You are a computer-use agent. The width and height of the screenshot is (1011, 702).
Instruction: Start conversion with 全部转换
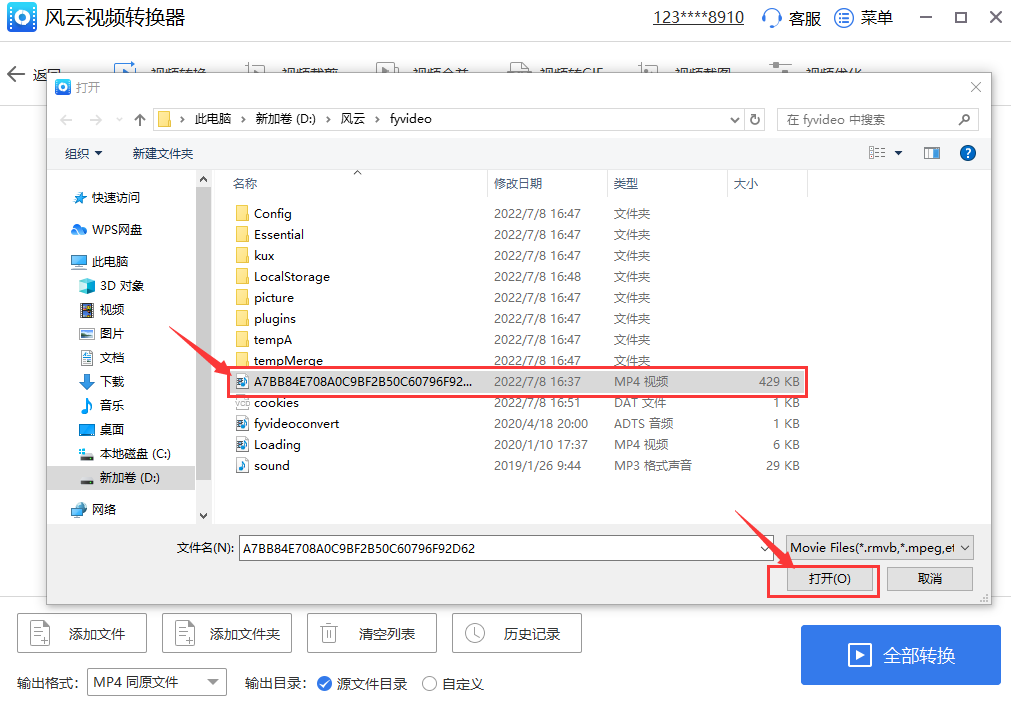(901, 655)
